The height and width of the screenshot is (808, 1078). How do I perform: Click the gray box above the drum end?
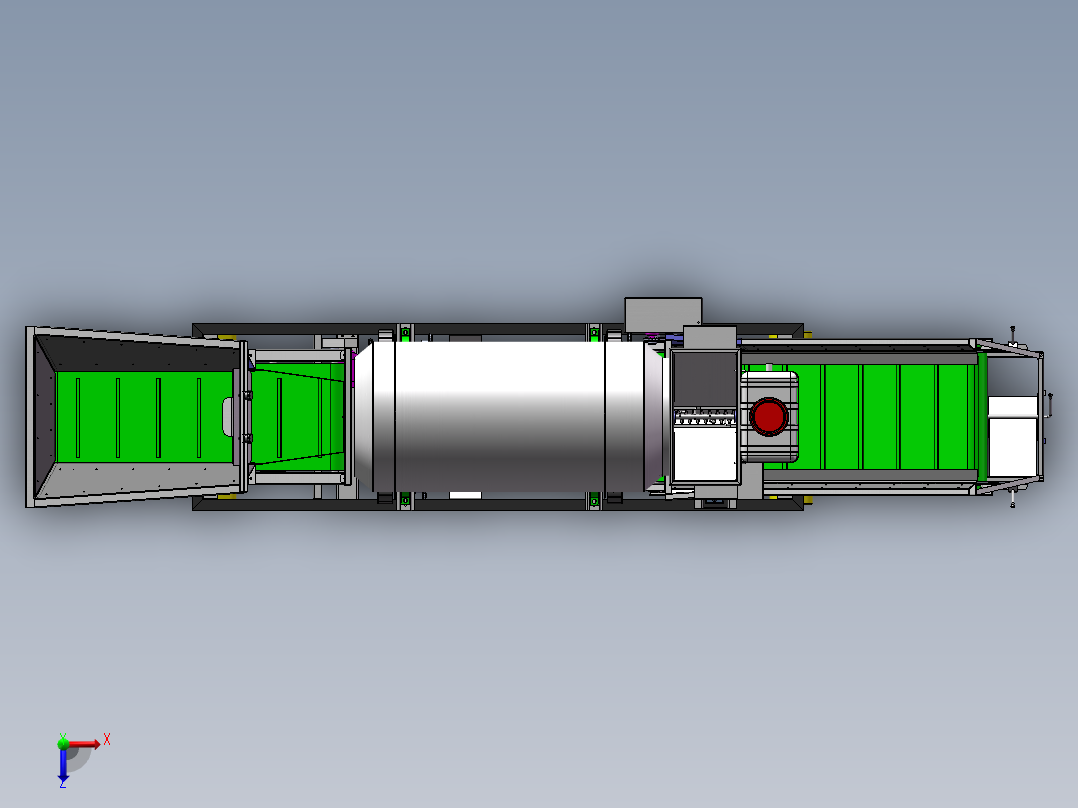(663, 312)
